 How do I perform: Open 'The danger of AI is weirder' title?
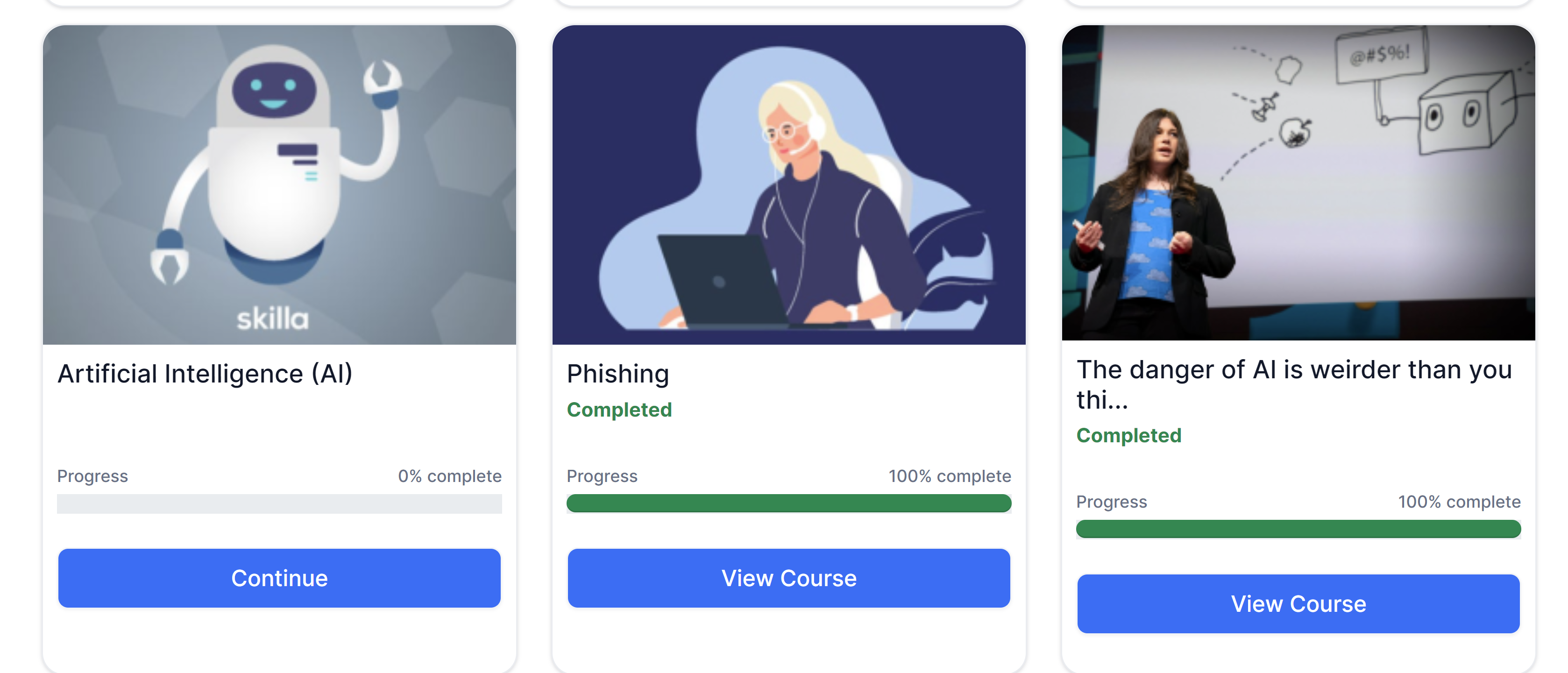(1294, 384)
